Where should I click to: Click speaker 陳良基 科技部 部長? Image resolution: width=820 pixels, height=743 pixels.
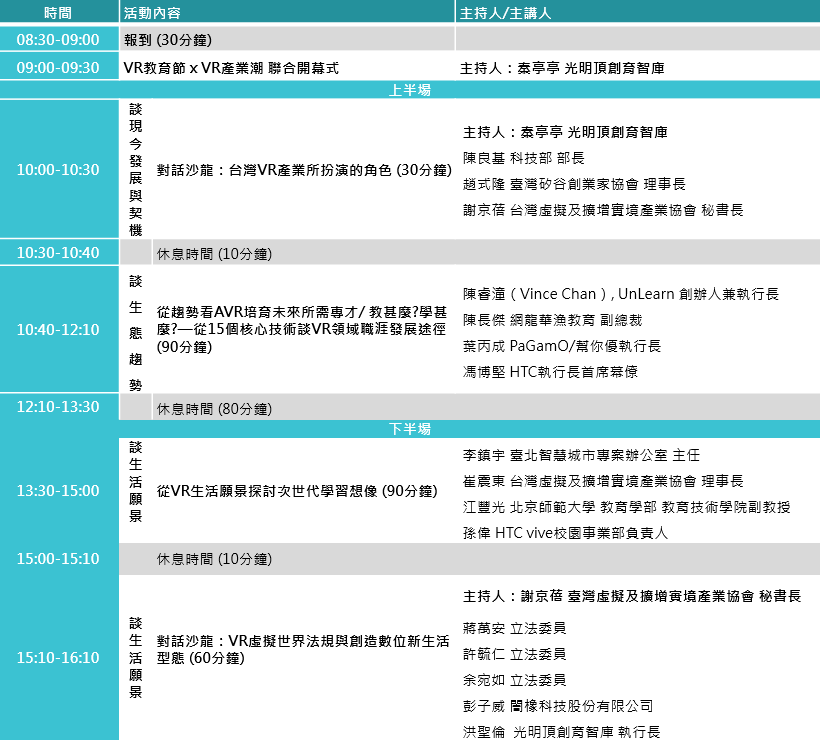(523, 158)
